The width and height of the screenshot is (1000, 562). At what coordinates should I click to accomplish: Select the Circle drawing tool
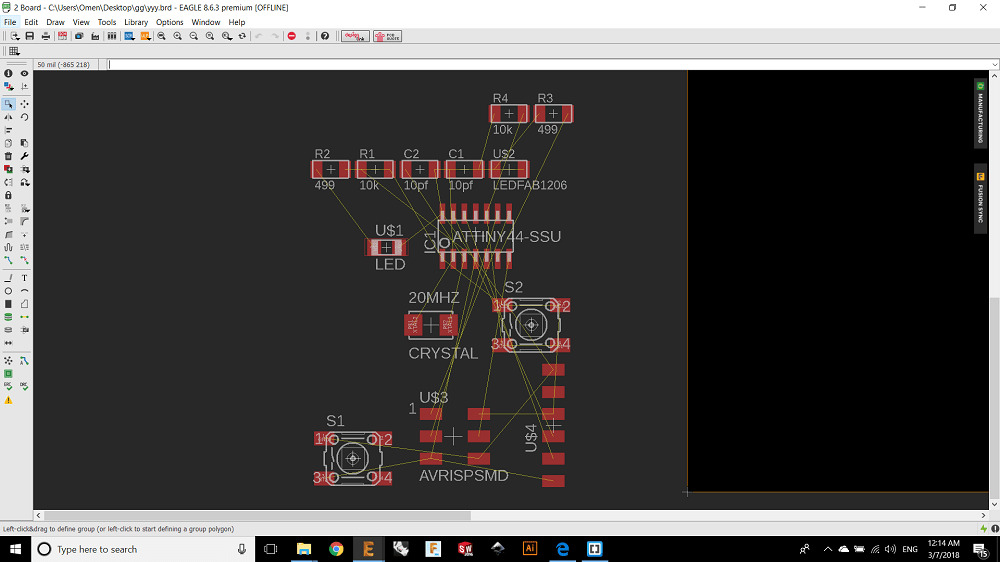click(x=8, y=291)
